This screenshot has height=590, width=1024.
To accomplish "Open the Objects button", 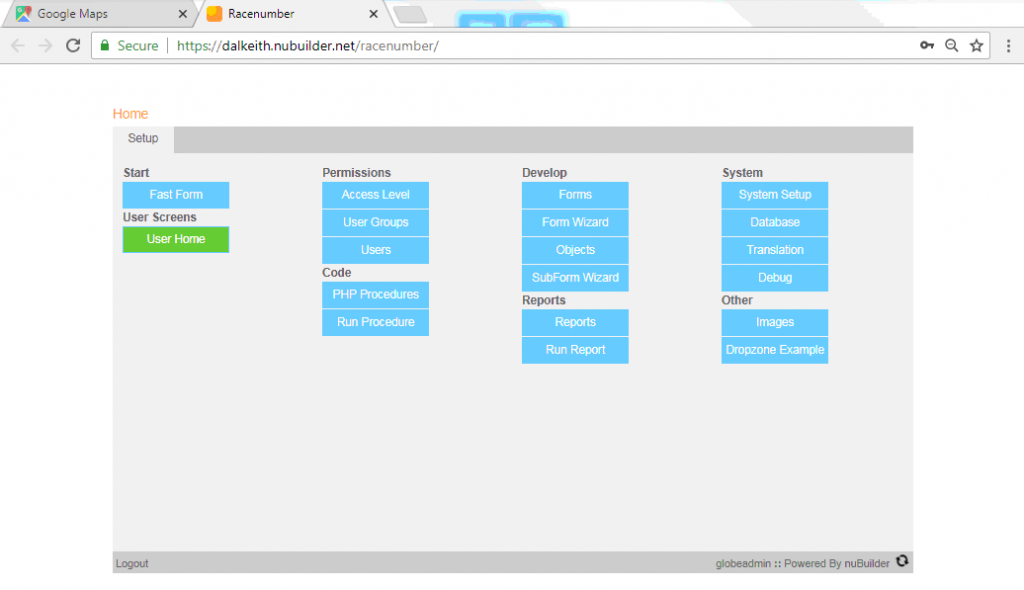I will coord(575,250).
